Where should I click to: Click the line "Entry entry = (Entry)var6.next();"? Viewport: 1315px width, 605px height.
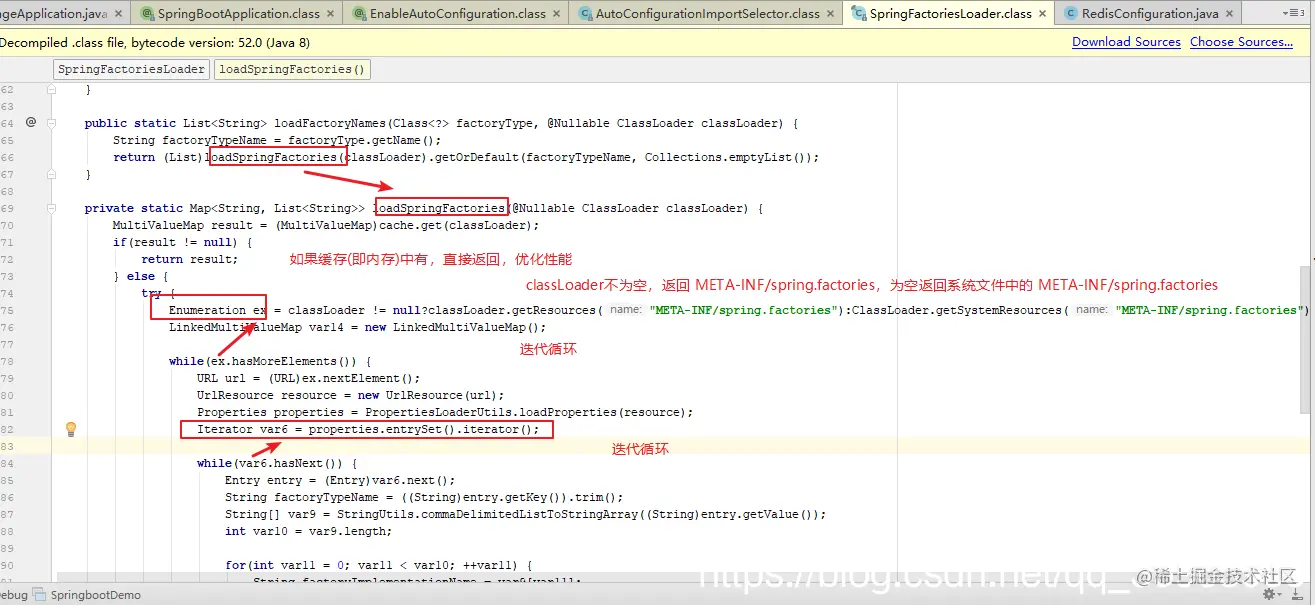[x=340, y=480]
